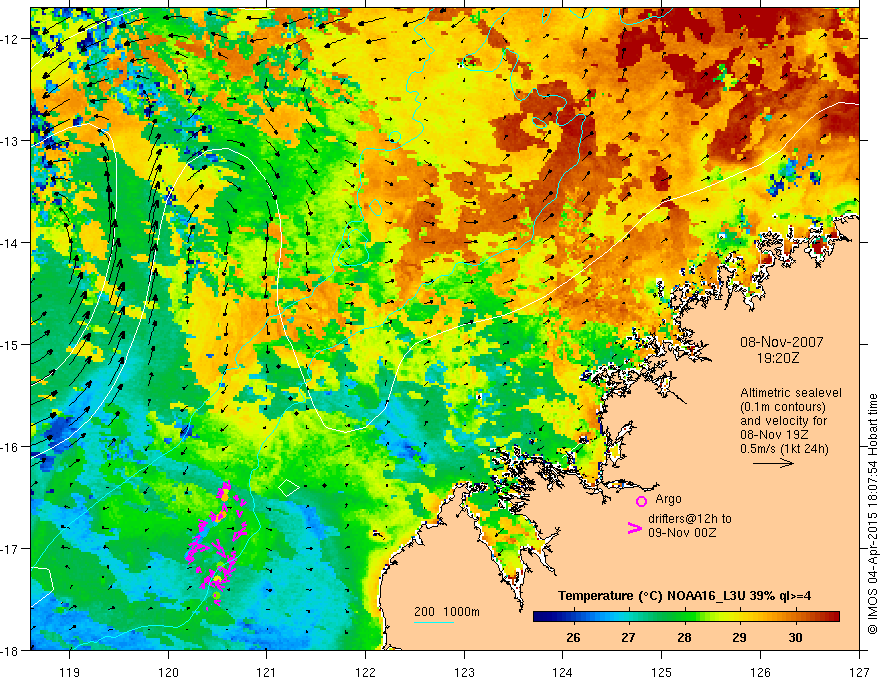Click longitude axis label '125'
Screen dimensions: 880x680
point(662,672)
